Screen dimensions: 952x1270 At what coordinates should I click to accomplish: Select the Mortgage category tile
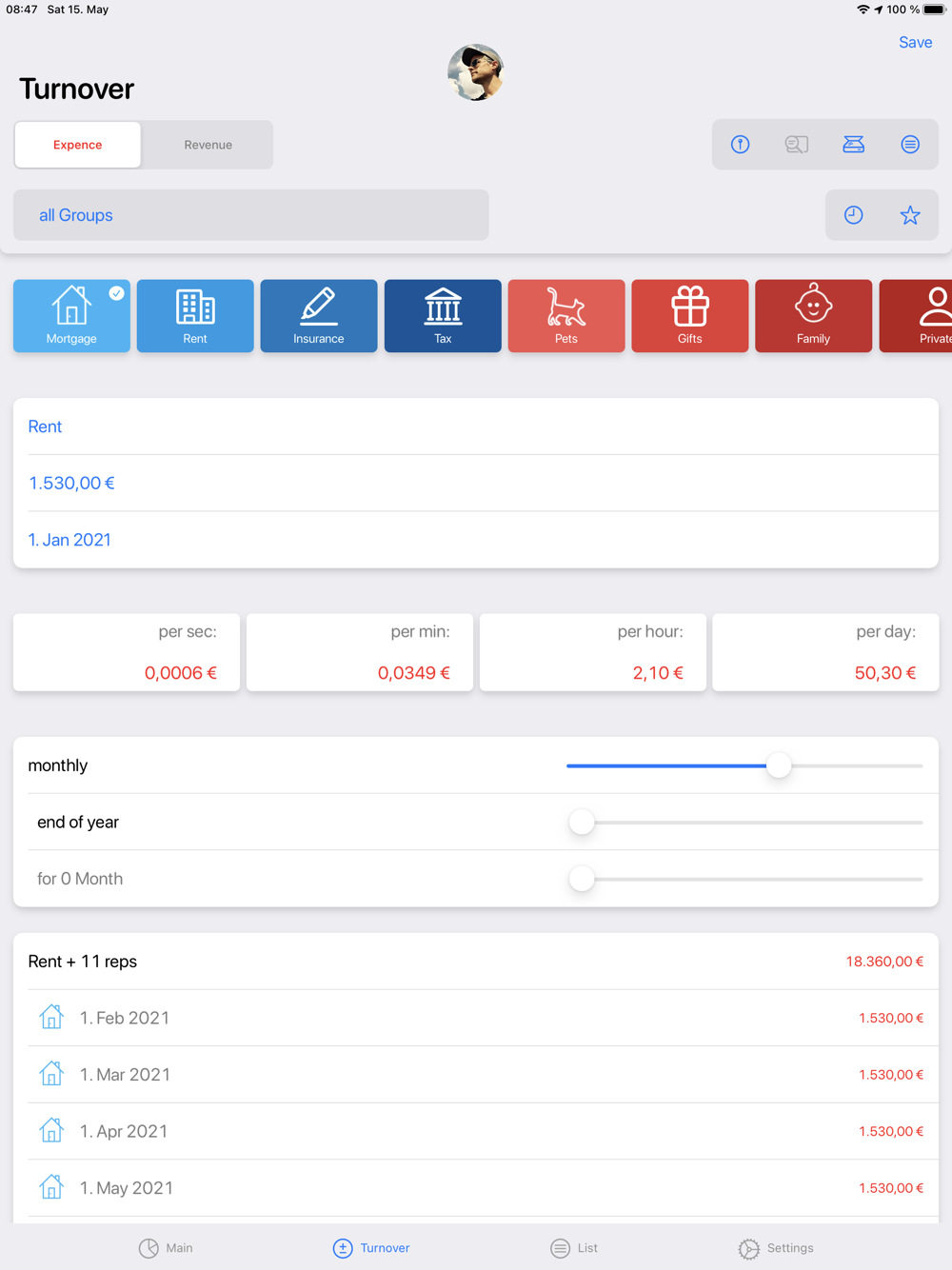tap(71, 316)
